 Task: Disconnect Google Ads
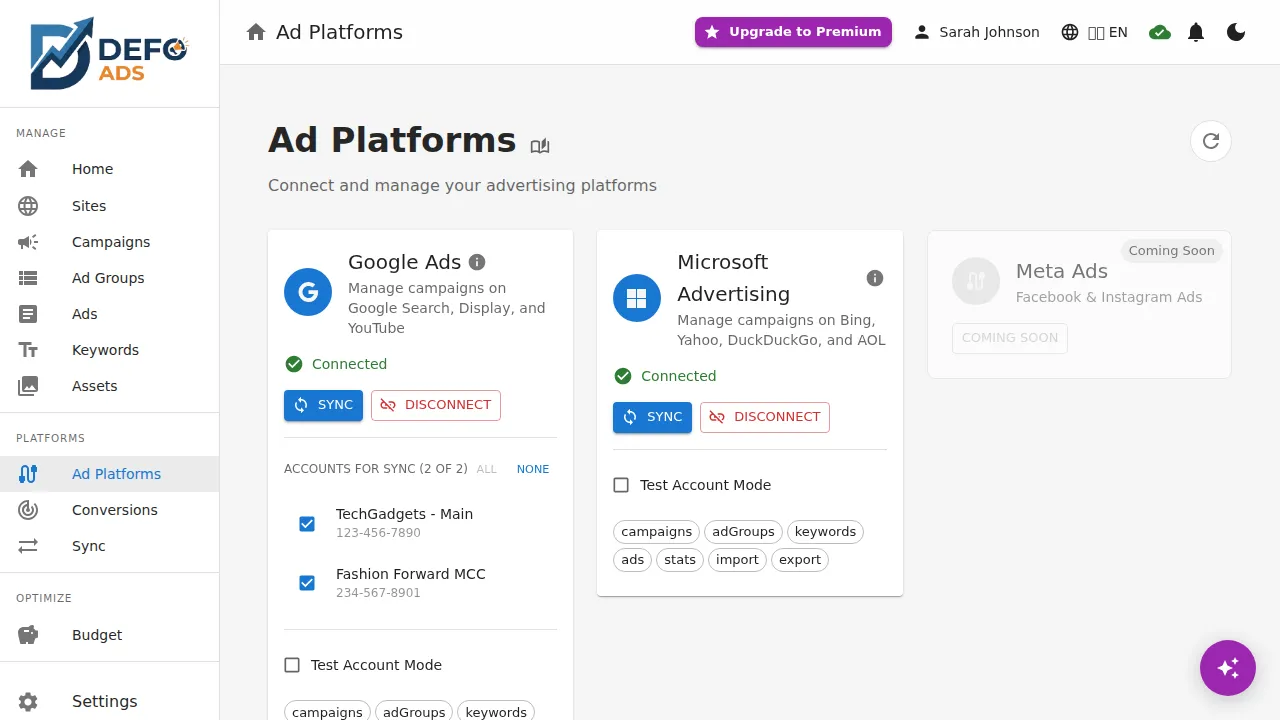coord(436,405)
